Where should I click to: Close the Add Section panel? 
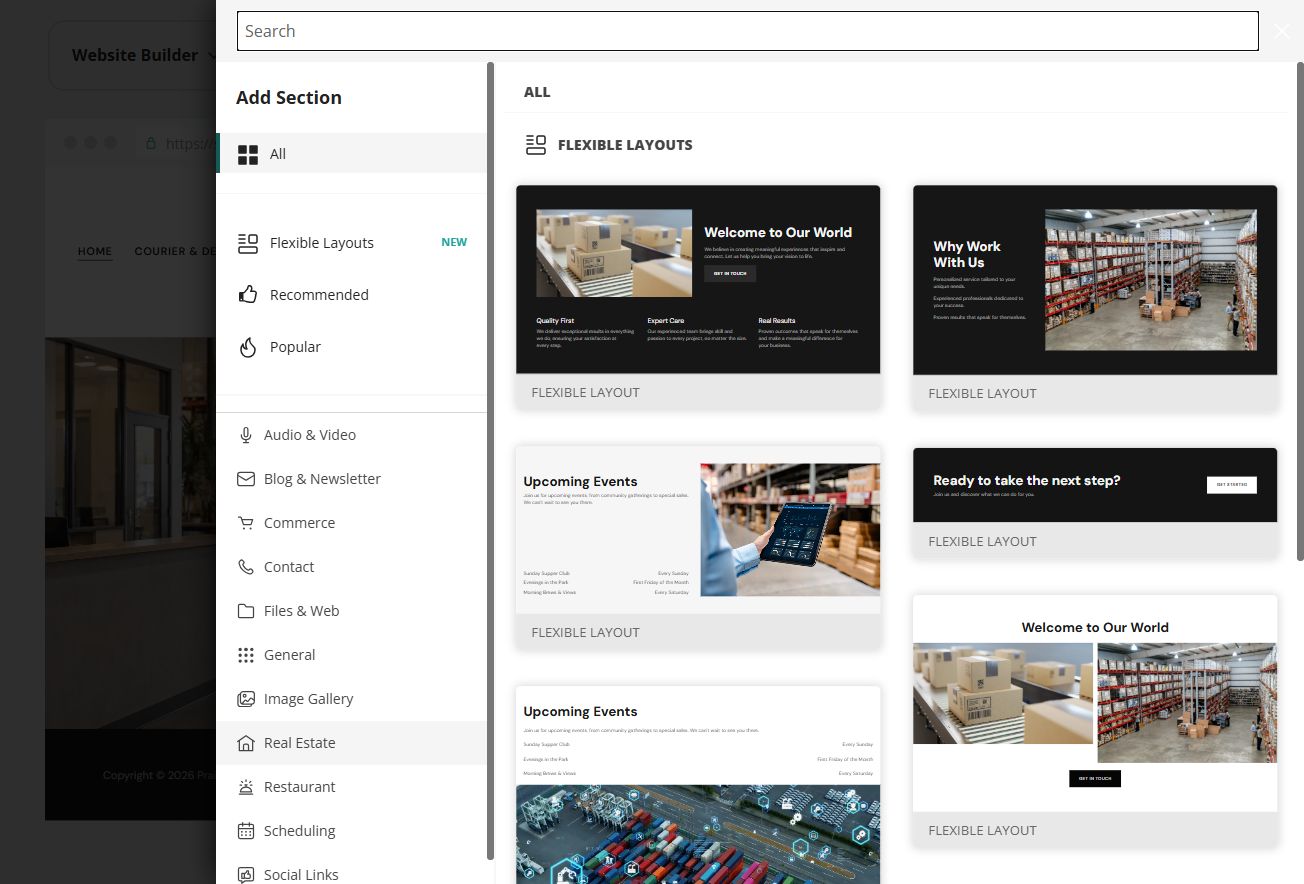pyautogui.click(x=1282, y=31)
